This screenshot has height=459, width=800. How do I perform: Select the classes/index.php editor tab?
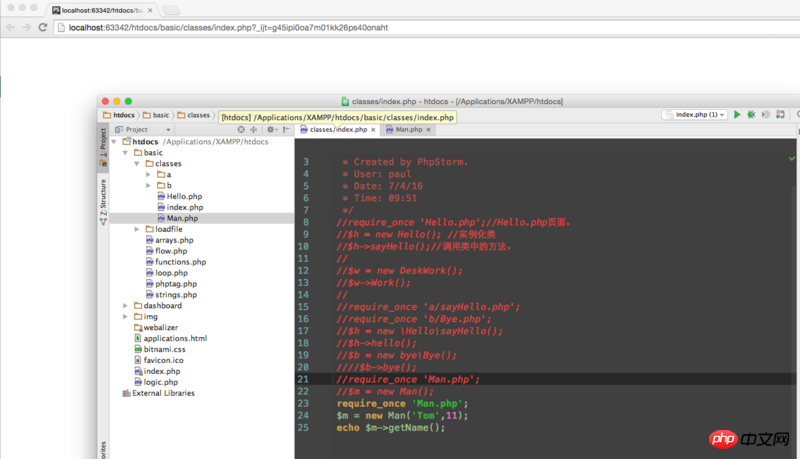(x=337, y=130)
